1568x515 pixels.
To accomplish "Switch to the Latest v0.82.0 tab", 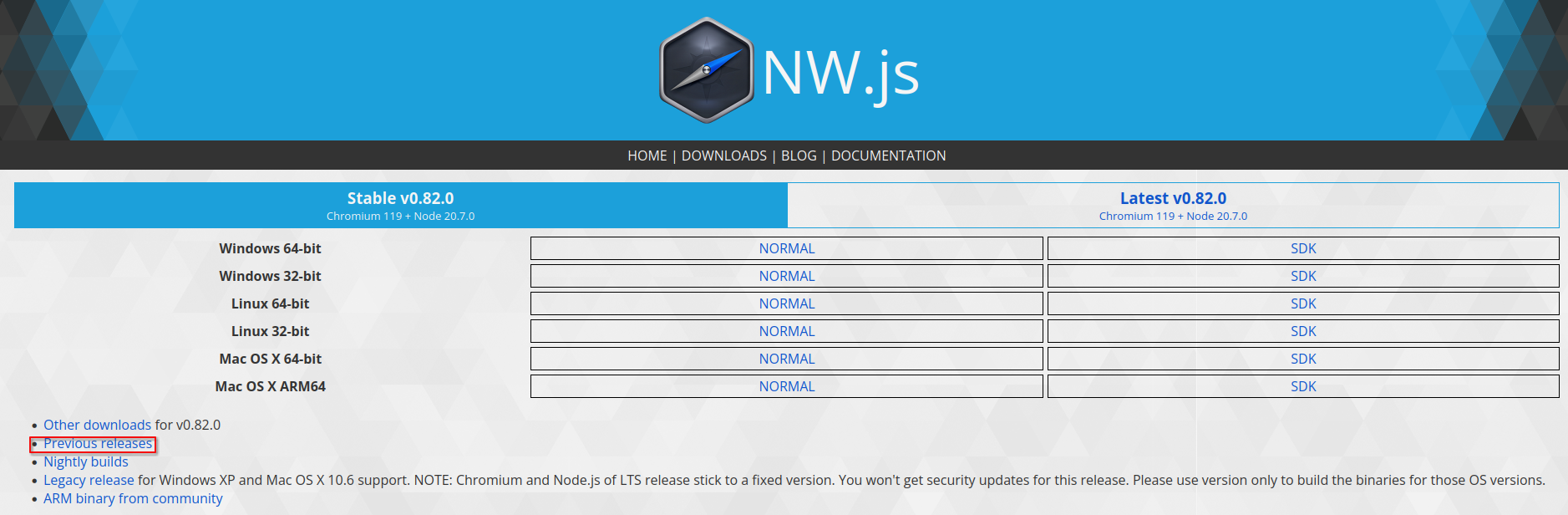I will pyautogui.click(x=1172, y=206).
